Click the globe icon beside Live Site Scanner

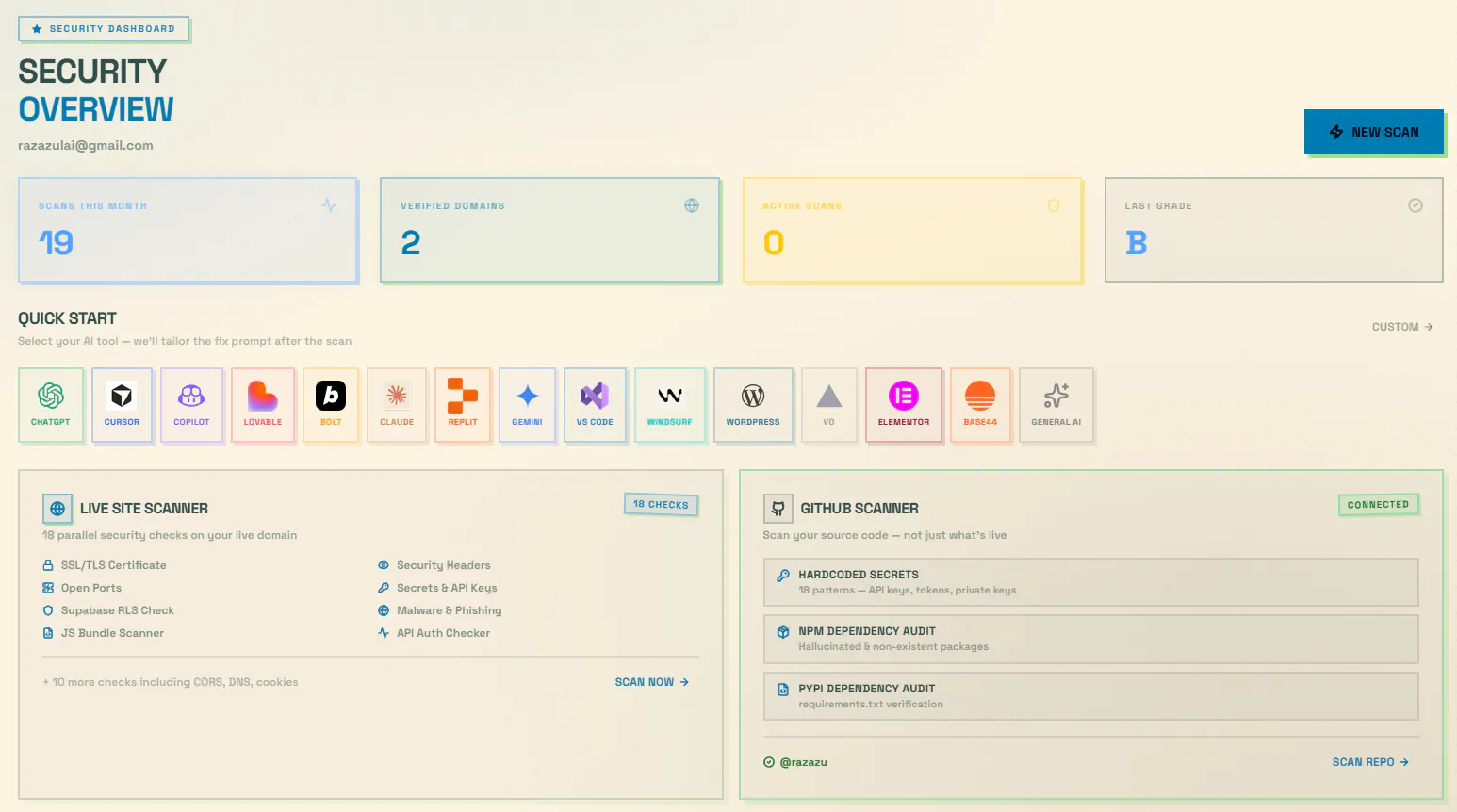click(57, 509)
